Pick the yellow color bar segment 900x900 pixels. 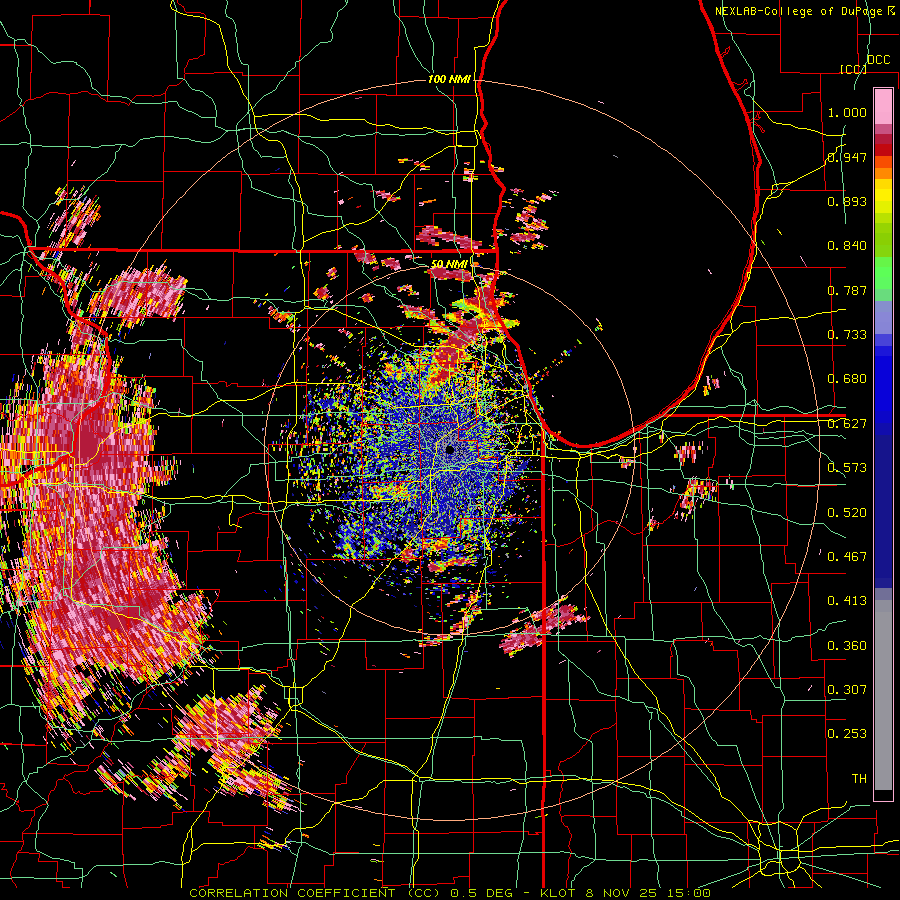click(883, 196)
